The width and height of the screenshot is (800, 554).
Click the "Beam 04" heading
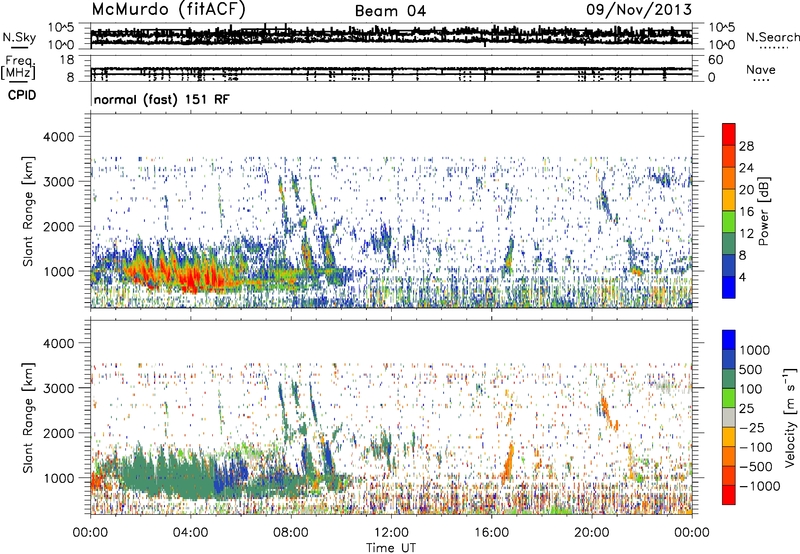coord(390,11)
